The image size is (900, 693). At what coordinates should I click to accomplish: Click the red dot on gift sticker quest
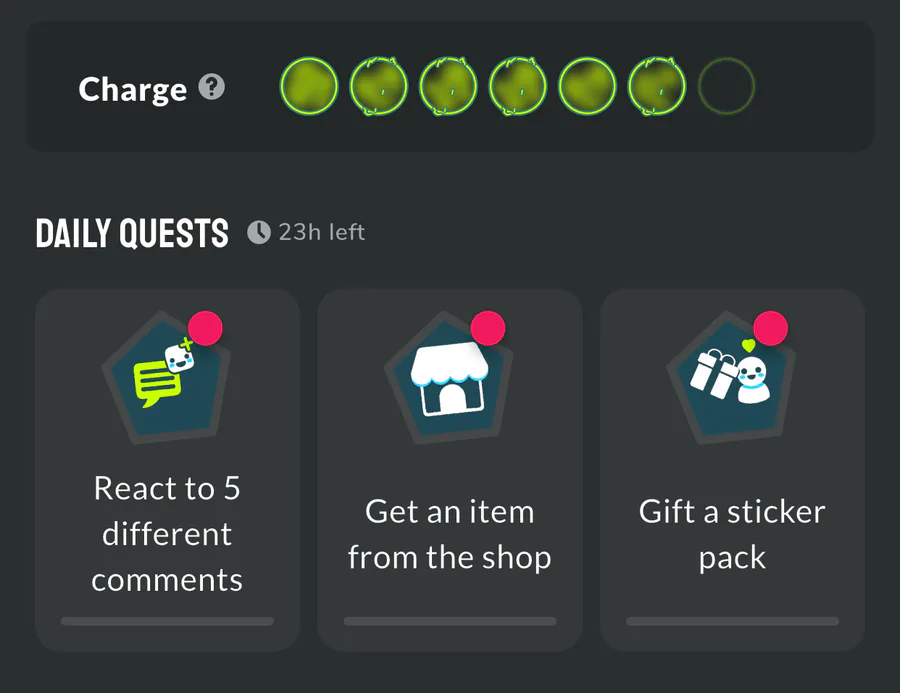click(x=771, y=329)
